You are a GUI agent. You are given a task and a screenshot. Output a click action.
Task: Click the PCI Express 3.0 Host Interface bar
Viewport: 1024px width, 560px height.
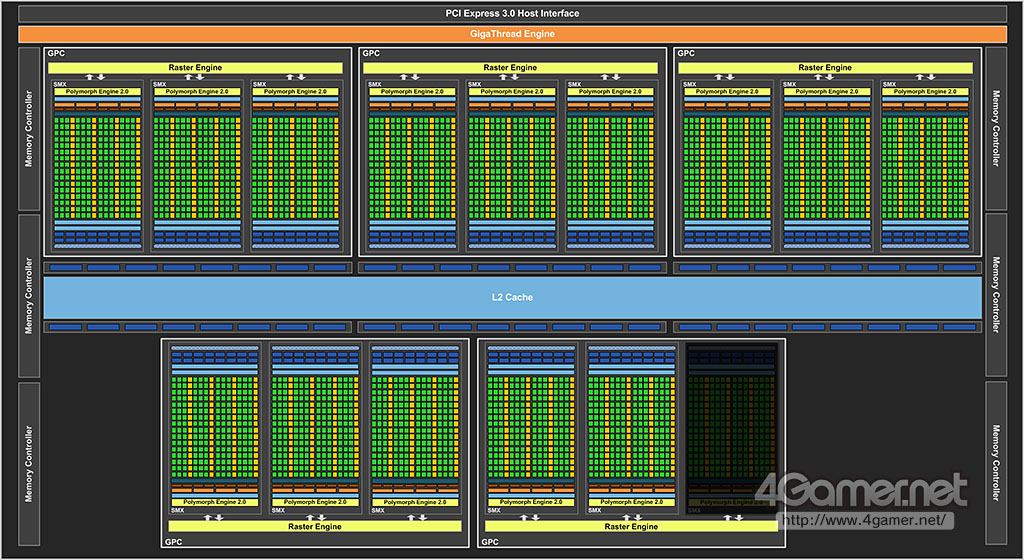(512, 13)
